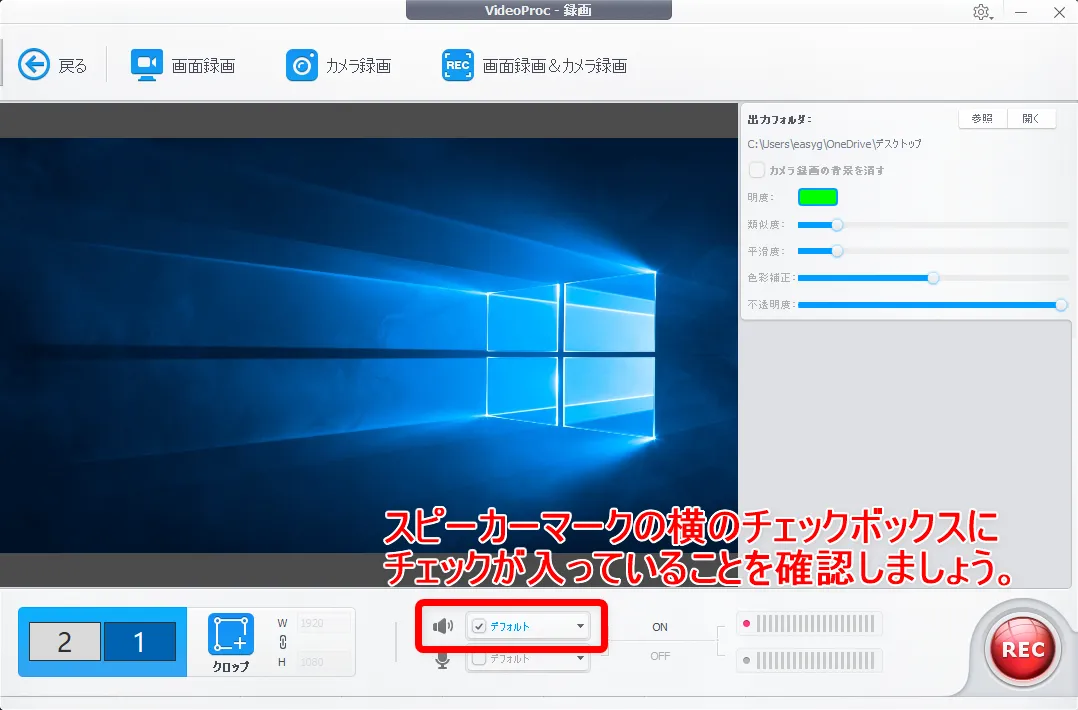Viewport: 1078px width, 710px height.
Task: Click the 参照 browse button
Action: pyautogui.click(x=982, y=119)
